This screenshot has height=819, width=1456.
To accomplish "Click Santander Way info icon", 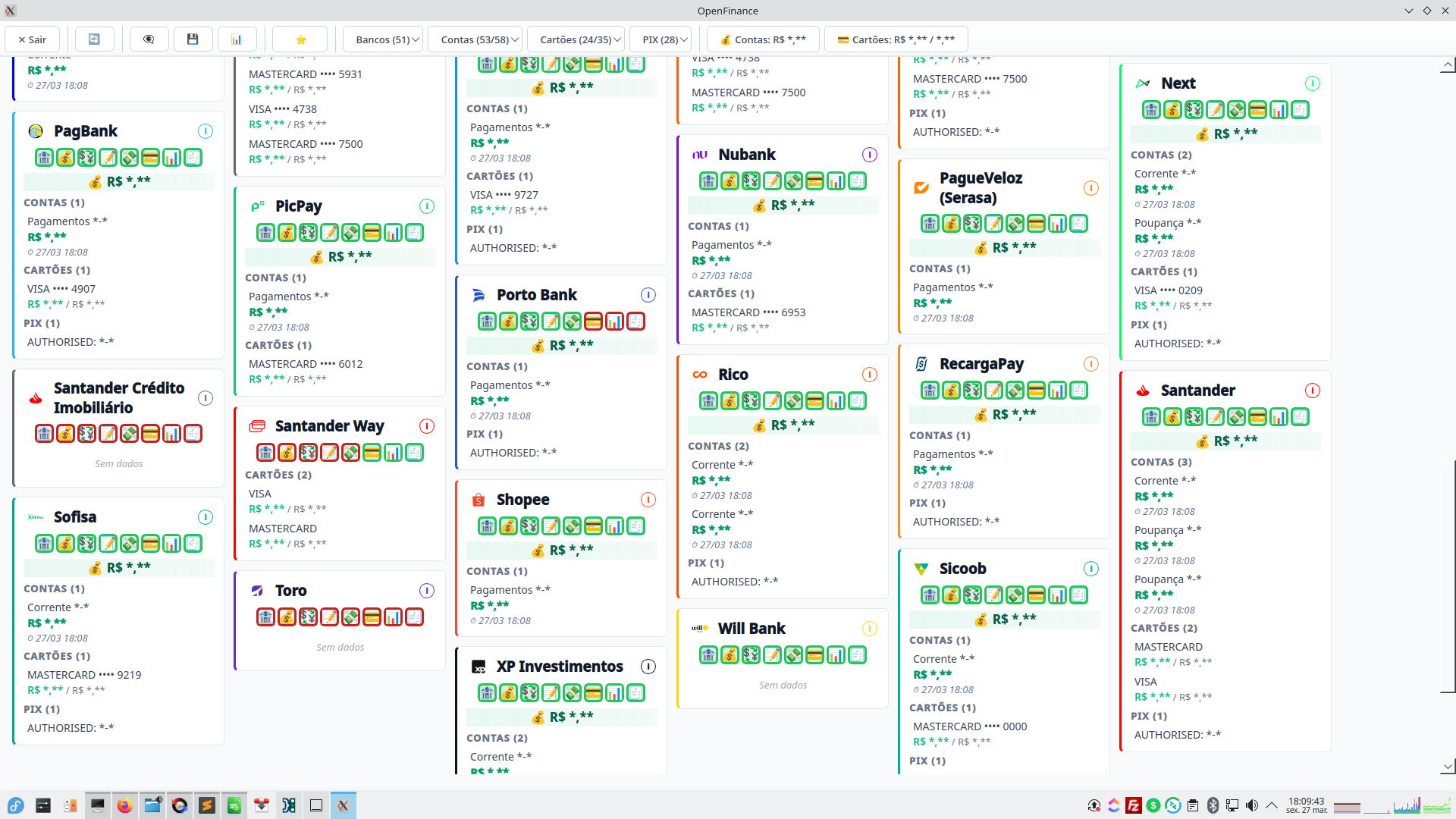I will pos(427,426).
